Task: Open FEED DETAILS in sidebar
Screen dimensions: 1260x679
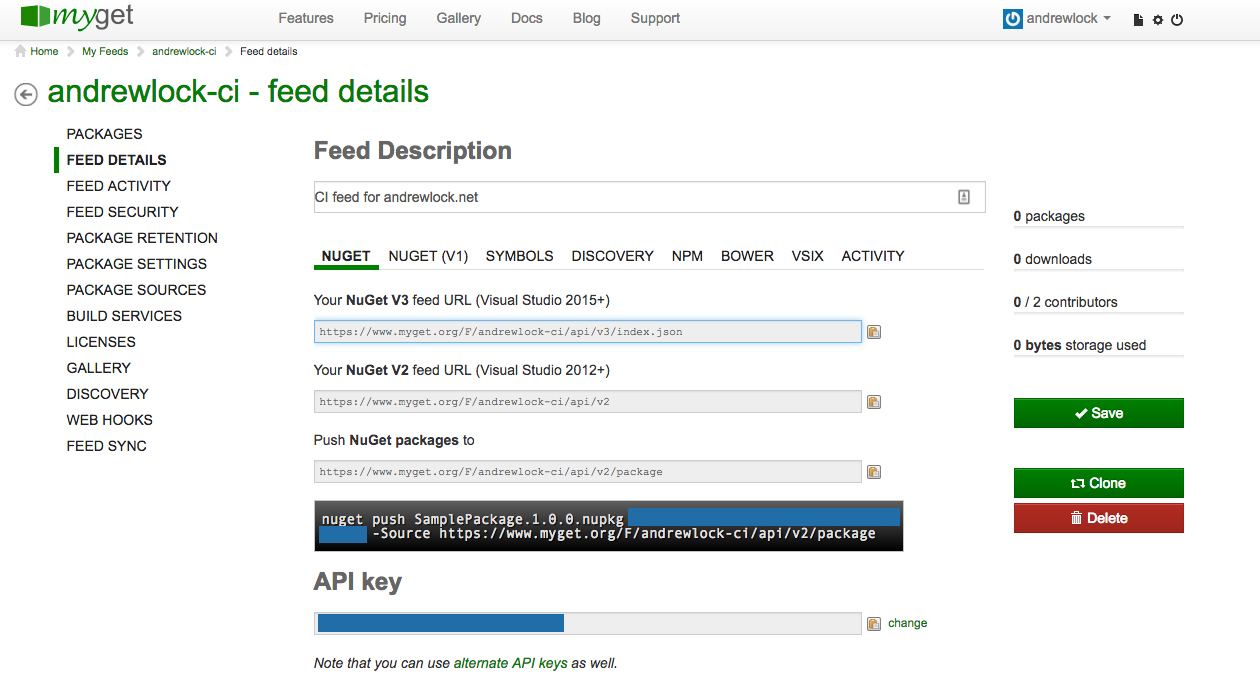Action: (x=117, y=160)
